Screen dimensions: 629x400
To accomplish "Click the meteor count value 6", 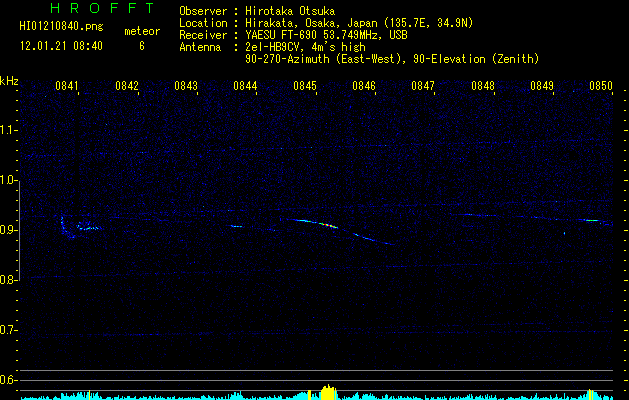I will click(x=142, y=46).
